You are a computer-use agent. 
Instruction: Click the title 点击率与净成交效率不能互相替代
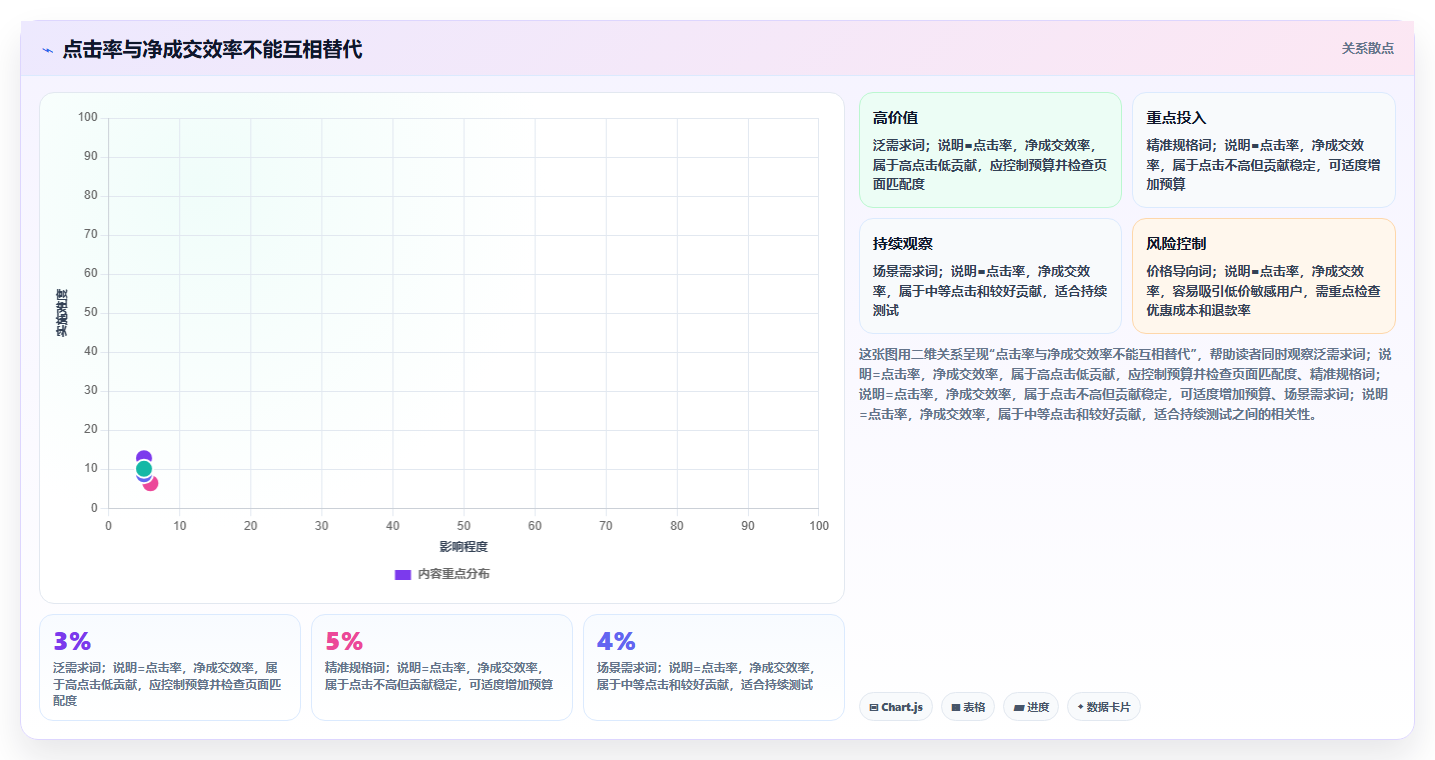coord(212,49)
